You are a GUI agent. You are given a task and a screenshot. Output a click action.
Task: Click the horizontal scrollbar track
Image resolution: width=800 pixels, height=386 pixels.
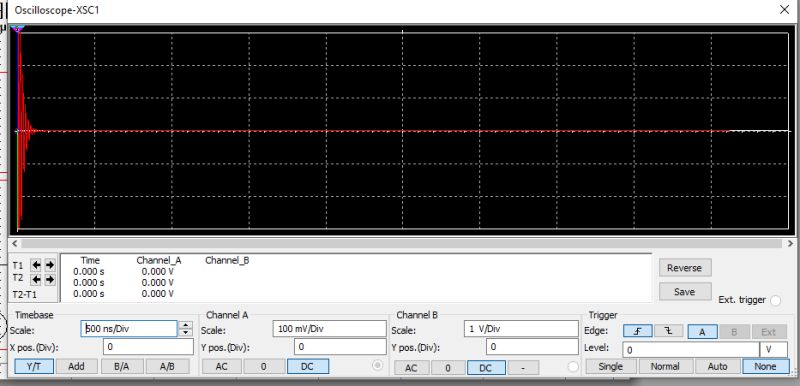tap(403, 244)
